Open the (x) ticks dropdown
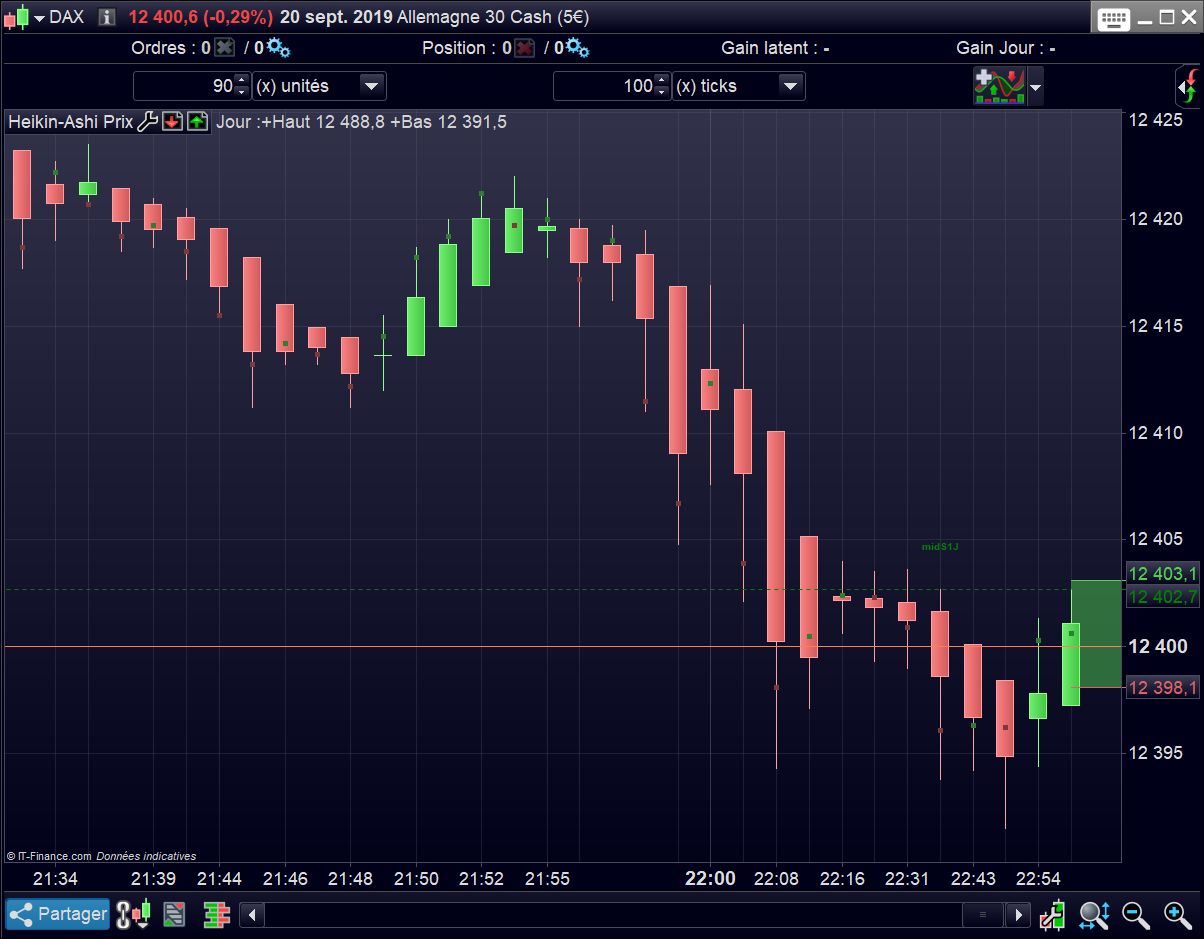 [791, 86]
